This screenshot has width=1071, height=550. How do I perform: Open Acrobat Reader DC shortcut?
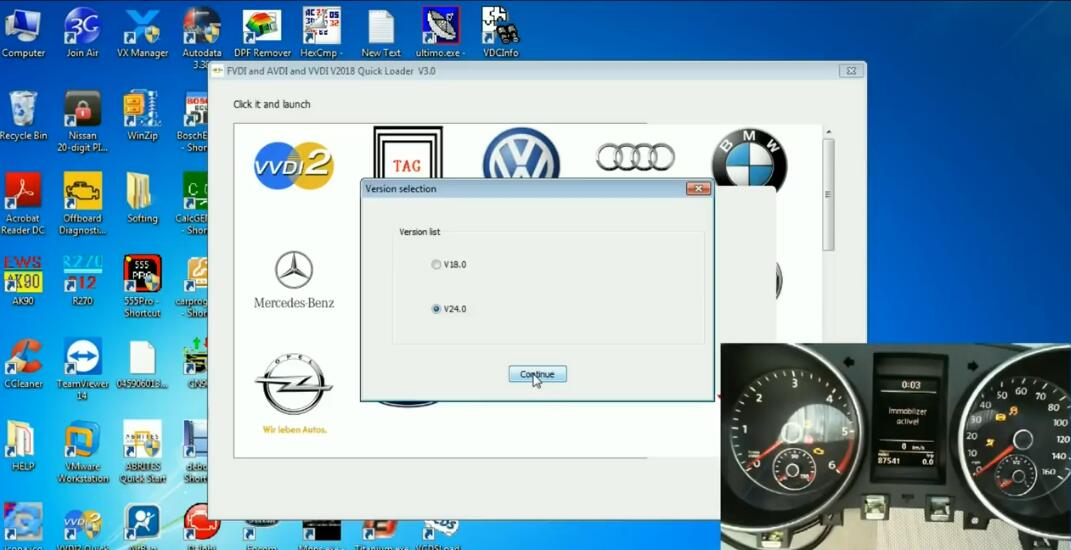pyautogui.click(x=23, y=203)
